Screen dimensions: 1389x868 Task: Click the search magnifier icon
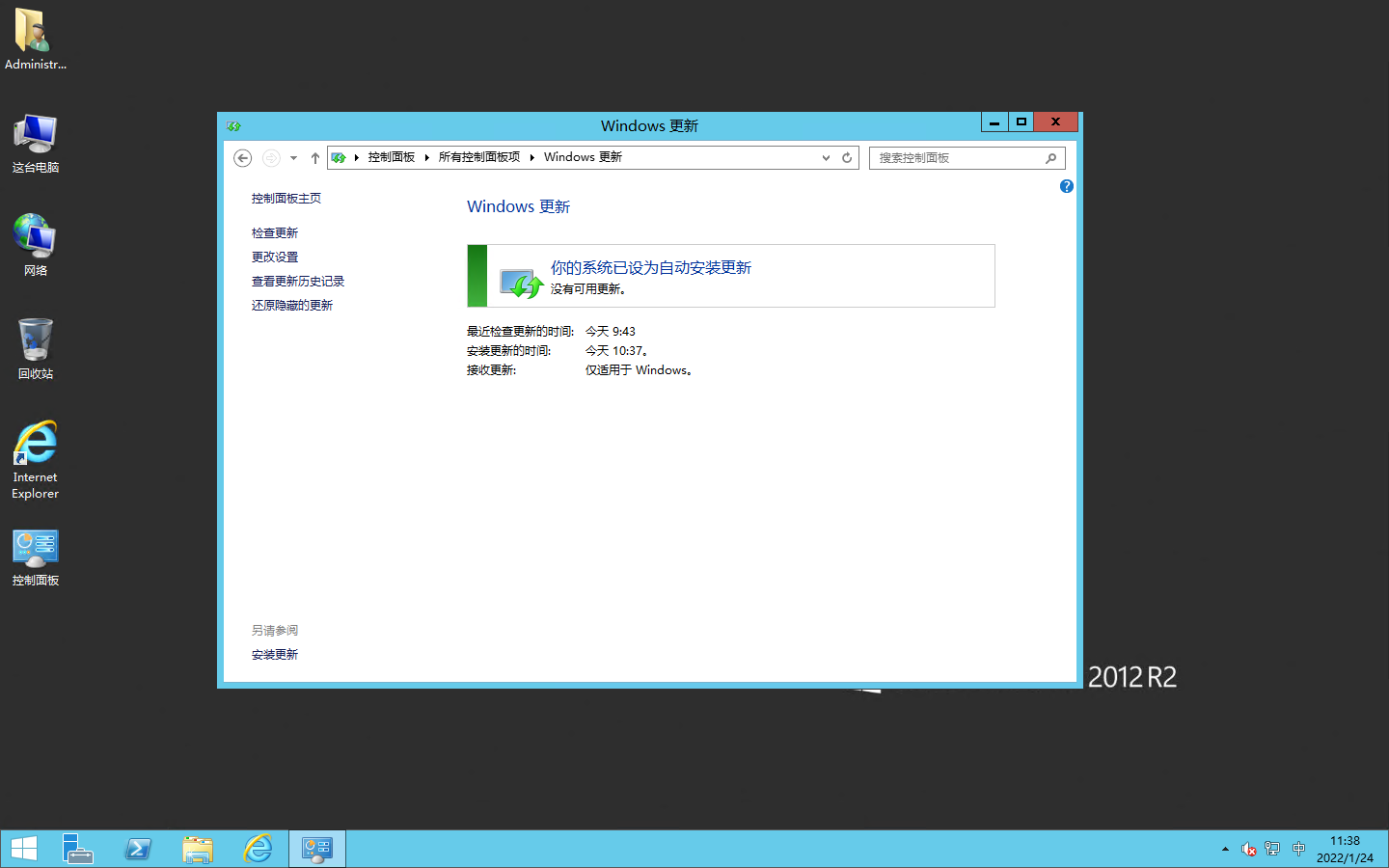pyautogui.click(x=1050, y=158)
